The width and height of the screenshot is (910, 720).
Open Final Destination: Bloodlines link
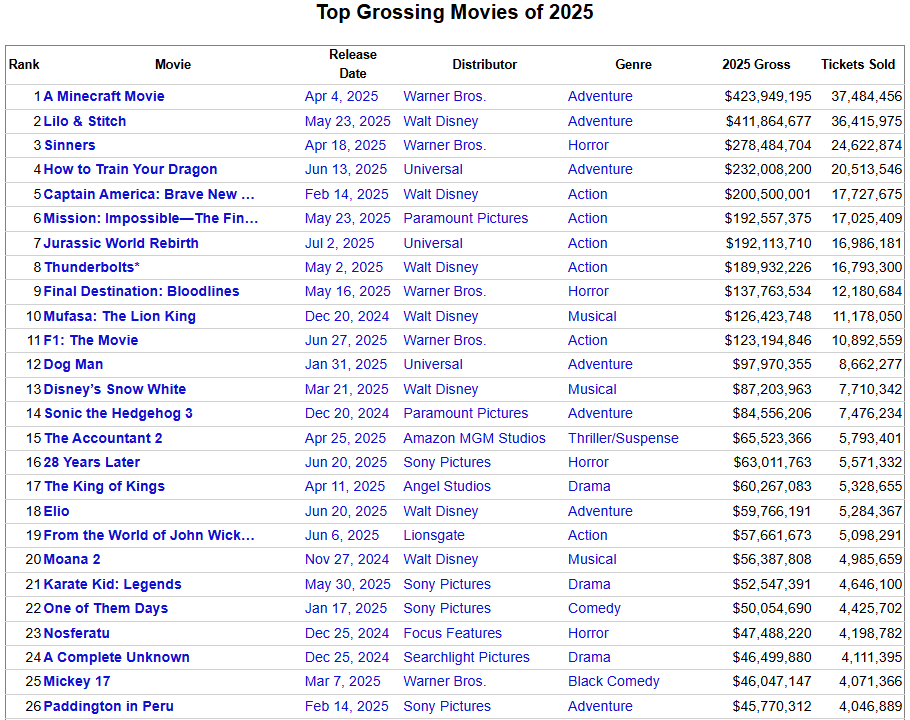[142, 291]
